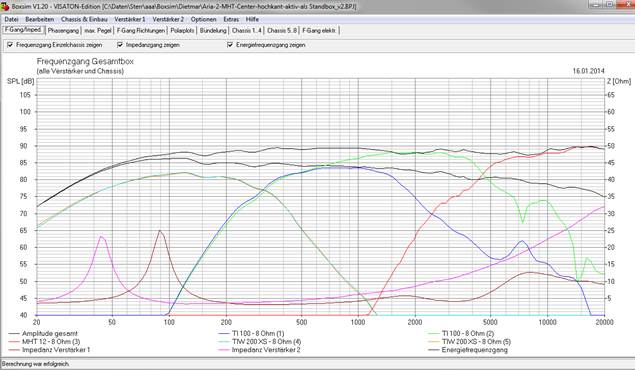The width and height of the screenshot is (635, 370).
Task: Switch to the Phasengang tab
Action: point(63,30)
